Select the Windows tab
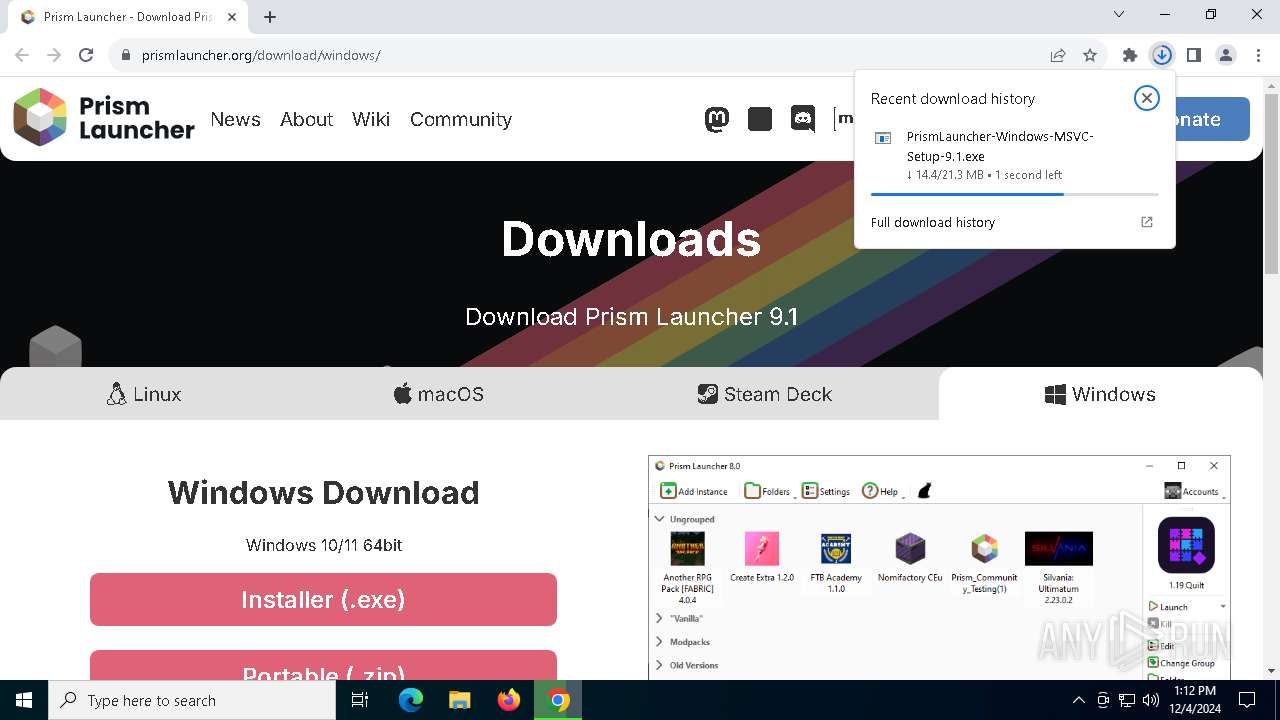1280x720 pixels. 1100,394
